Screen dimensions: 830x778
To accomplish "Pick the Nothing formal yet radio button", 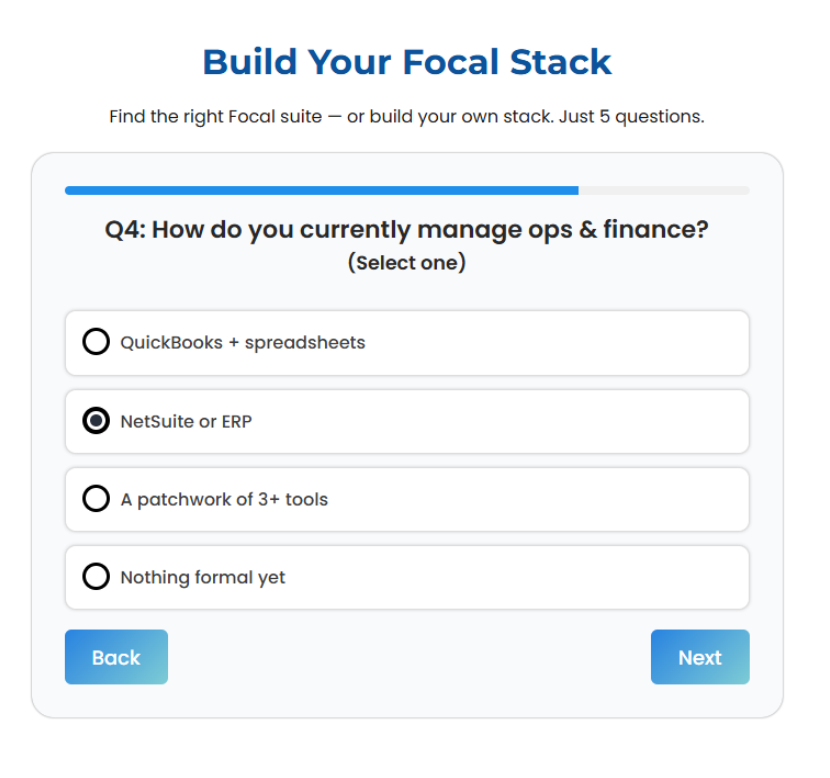I will 96,577.
